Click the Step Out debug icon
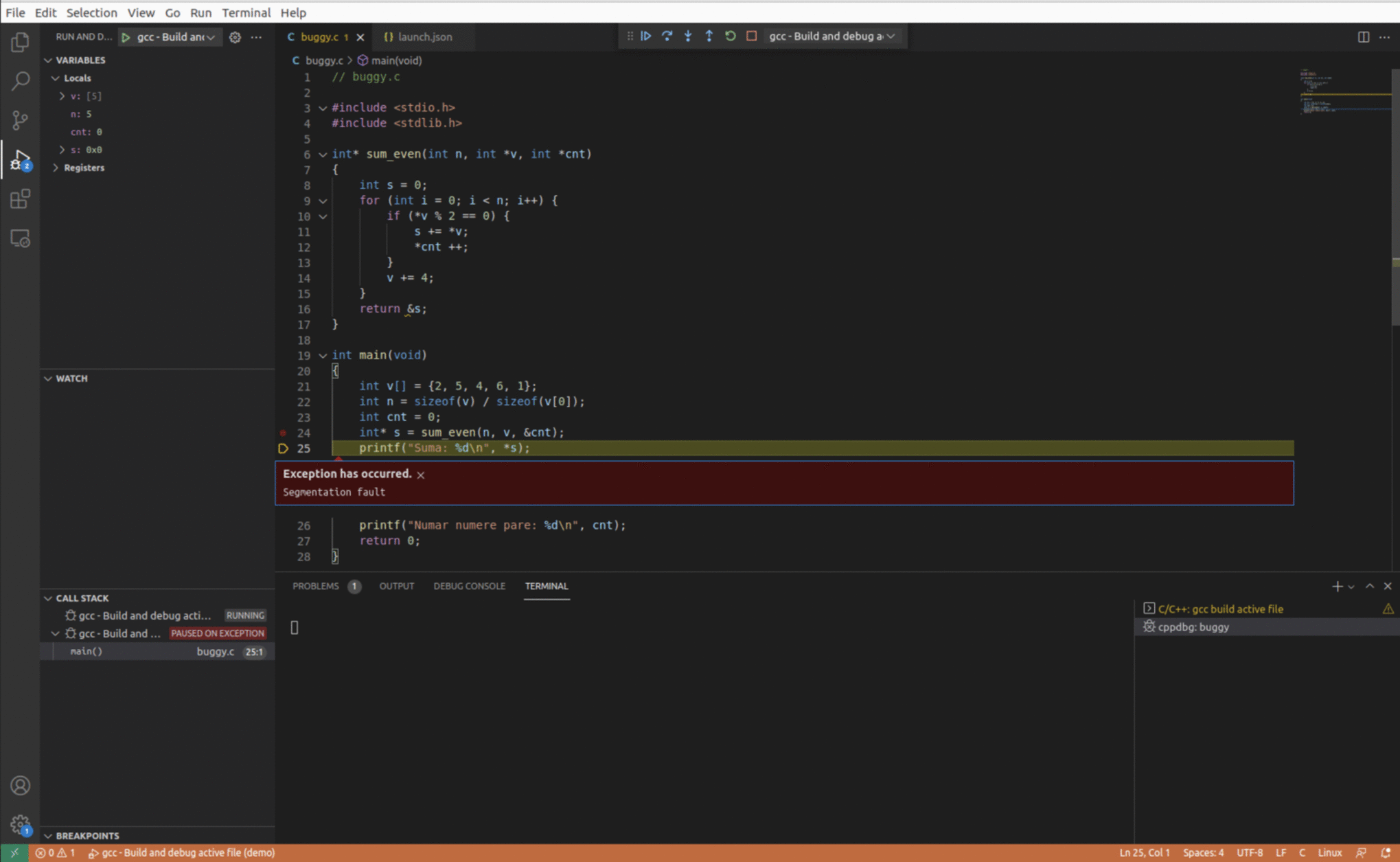The image size is (1400, 862). click(x=709, y=36)
